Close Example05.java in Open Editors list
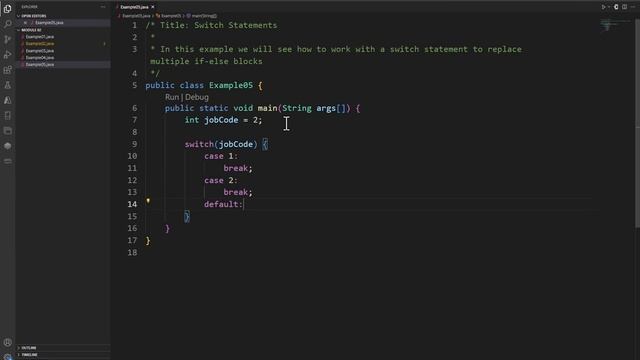The height and width of the screenshot is (360, 640). click(x=25, y=23)
